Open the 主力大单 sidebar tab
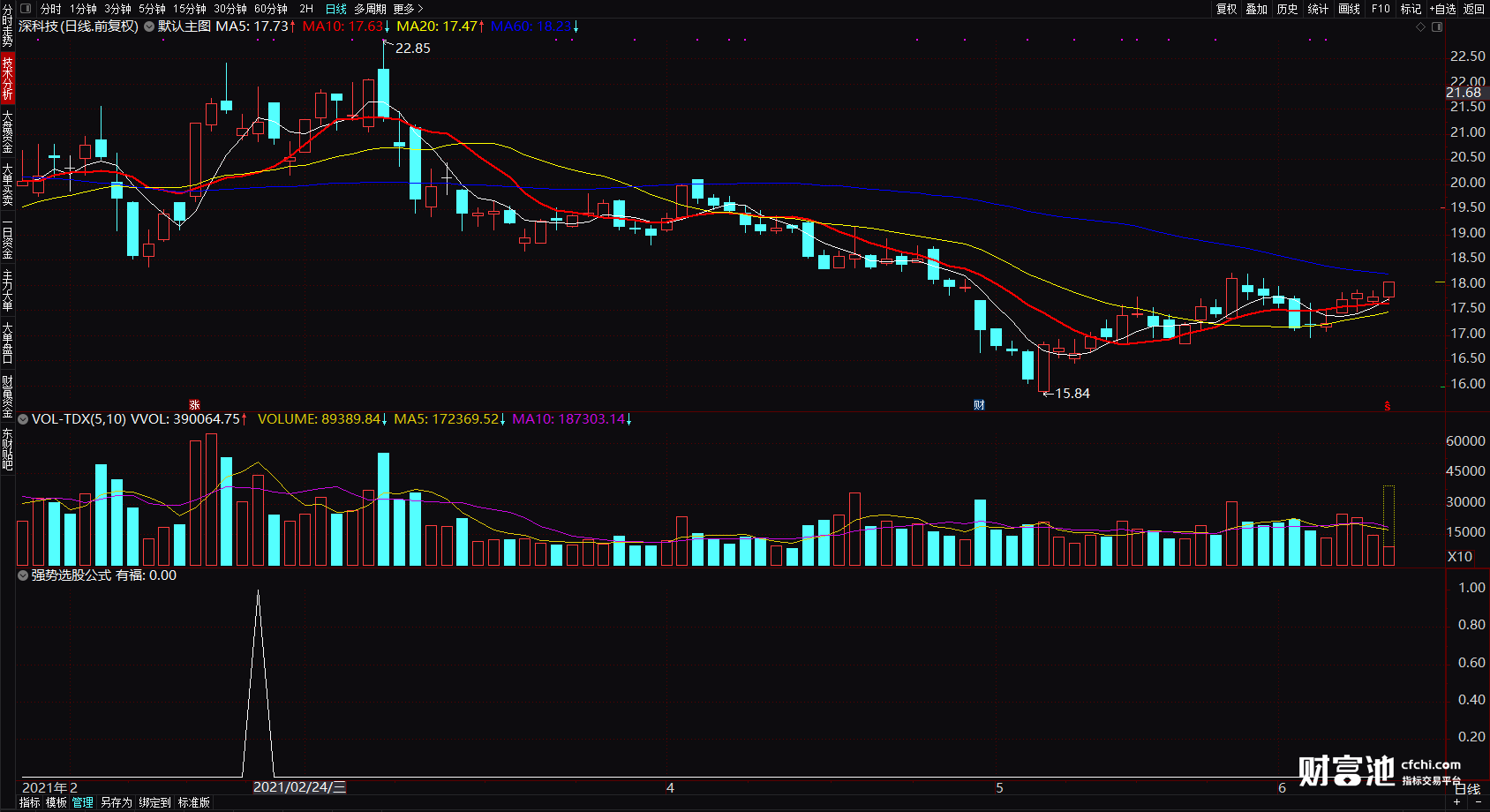The image size is (1490, 812). click(x=7, y=290)
